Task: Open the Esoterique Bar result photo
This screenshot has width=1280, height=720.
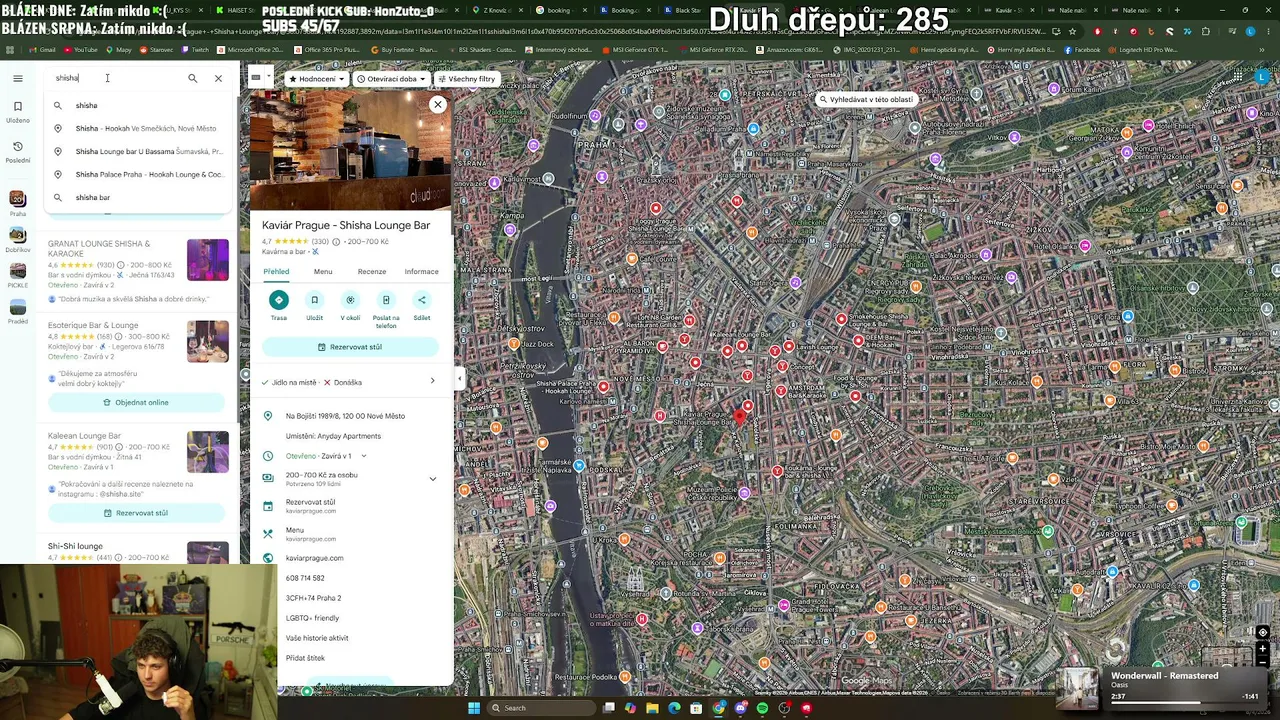Action: [x=208, y=341]
